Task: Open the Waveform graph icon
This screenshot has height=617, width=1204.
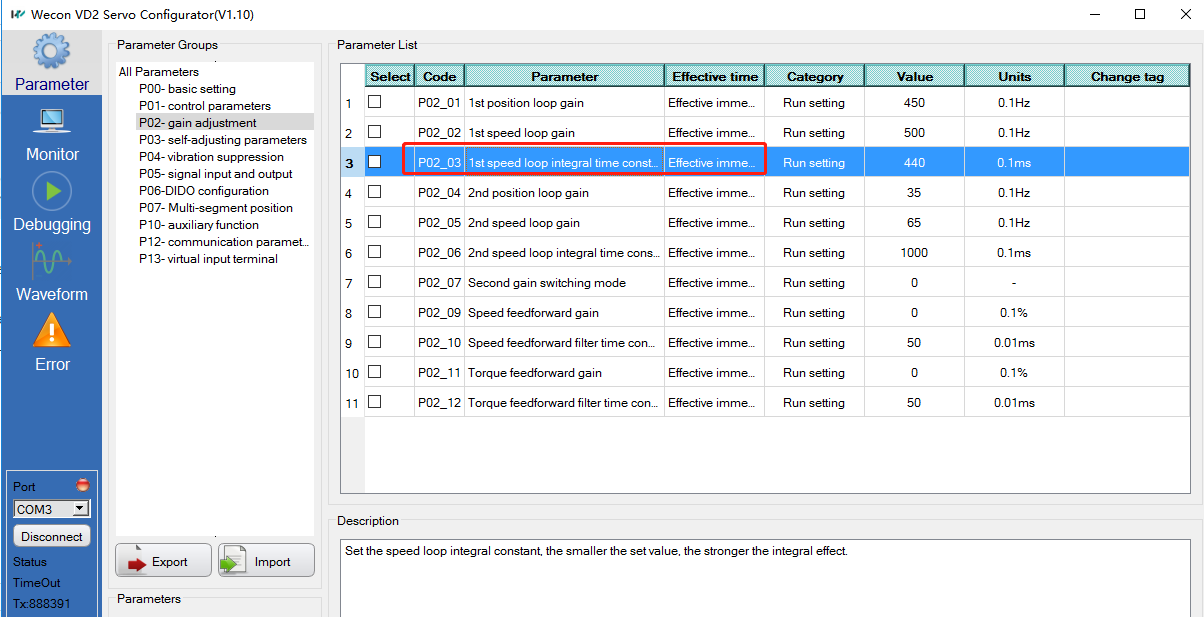Action: pyautogui.click(x=52, y=262)
